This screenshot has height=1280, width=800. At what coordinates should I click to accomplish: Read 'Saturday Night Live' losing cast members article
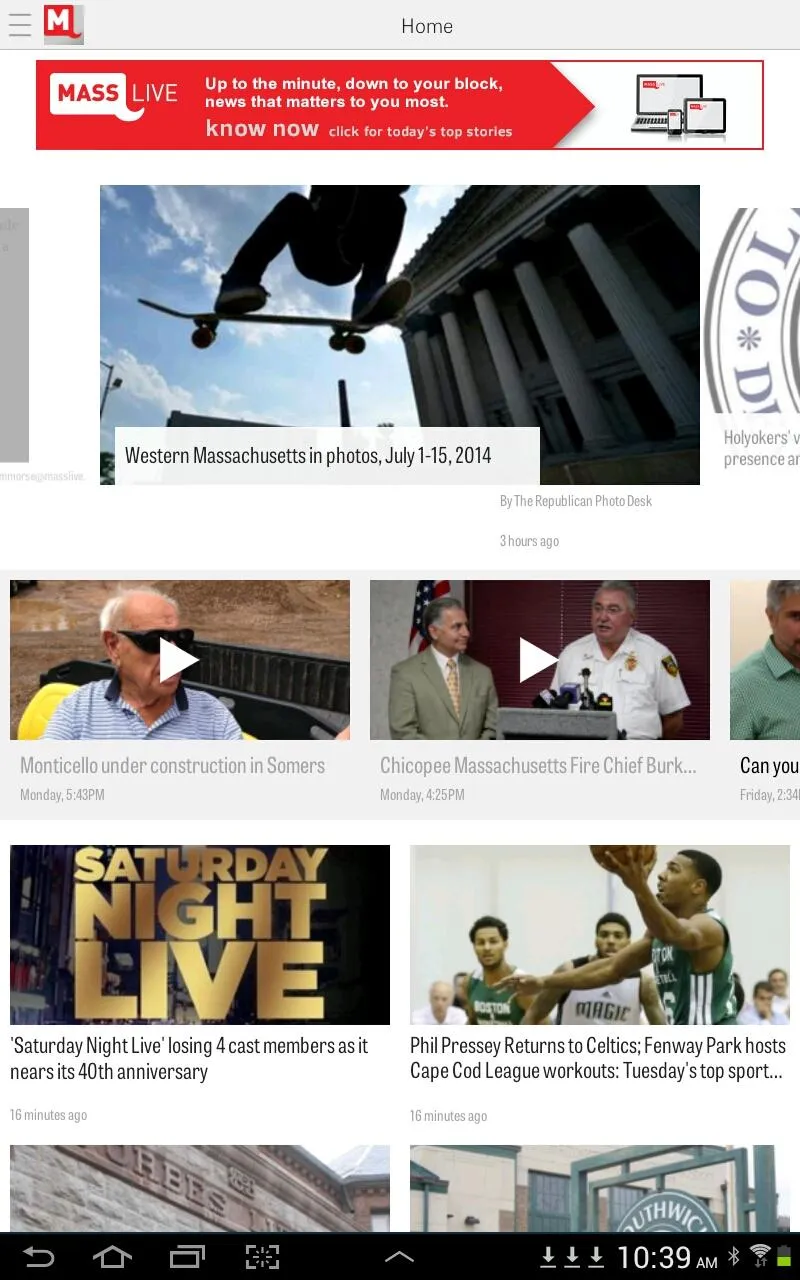(x=189, y=1059)
